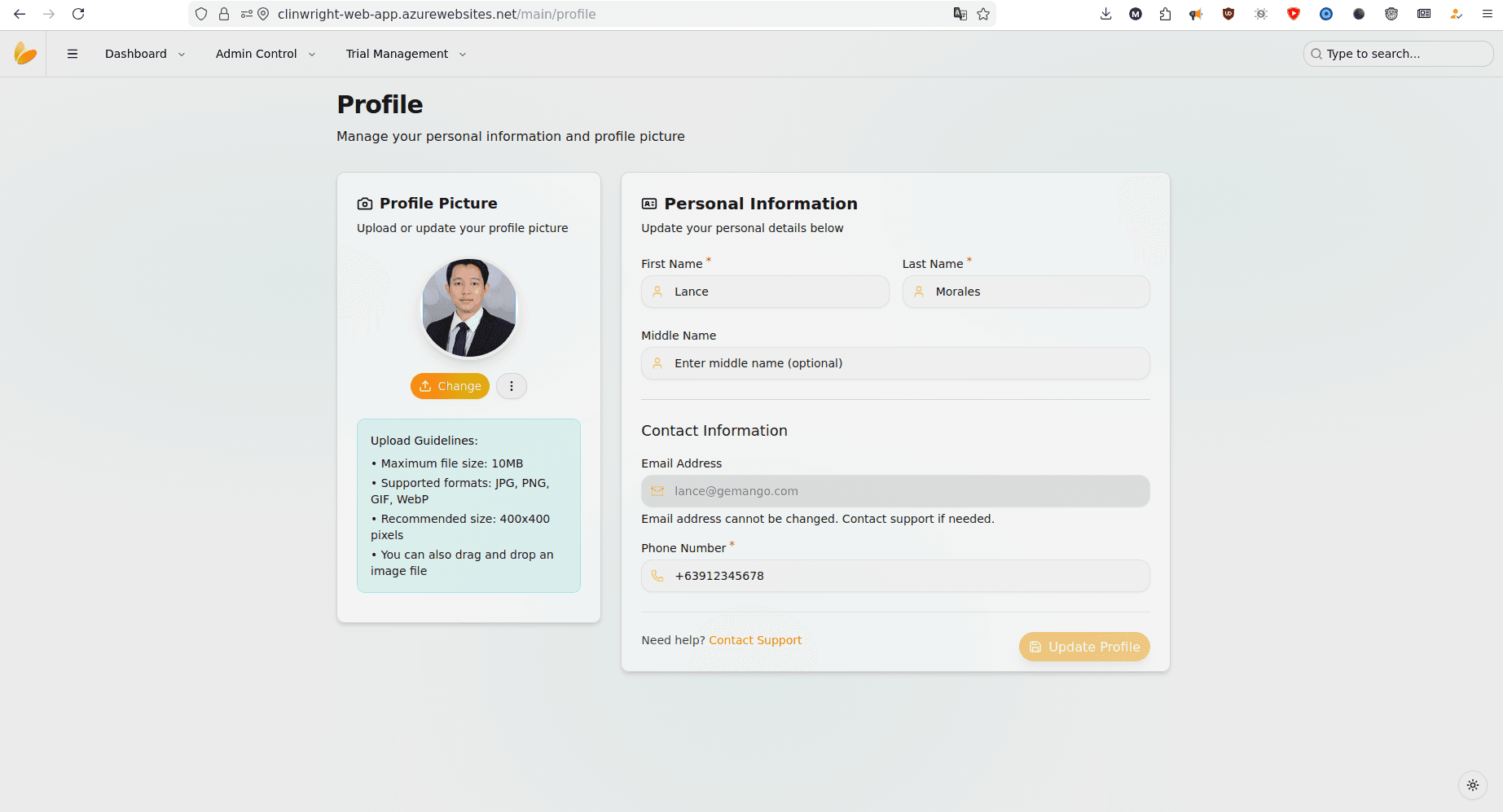Viewport: 1503px width, 812px height.
Task: Click the profile photo thumbnail
Action: [x=468, y=309]
